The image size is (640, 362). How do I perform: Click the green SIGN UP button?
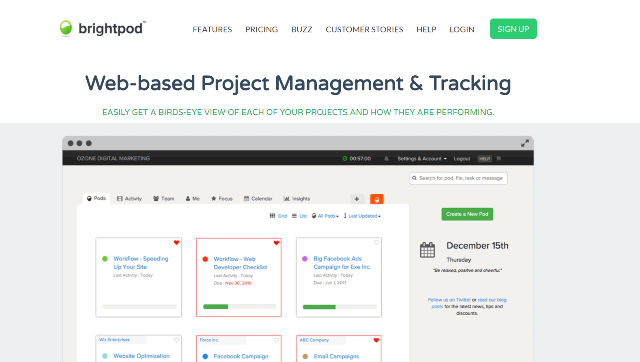[513, 29]
